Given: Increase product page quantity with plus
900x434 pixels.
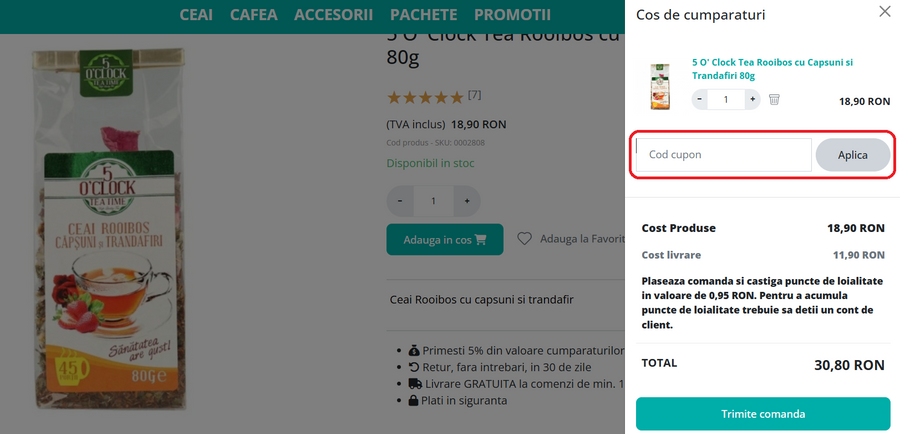Looking at the screenshot, I should [466, 201].
